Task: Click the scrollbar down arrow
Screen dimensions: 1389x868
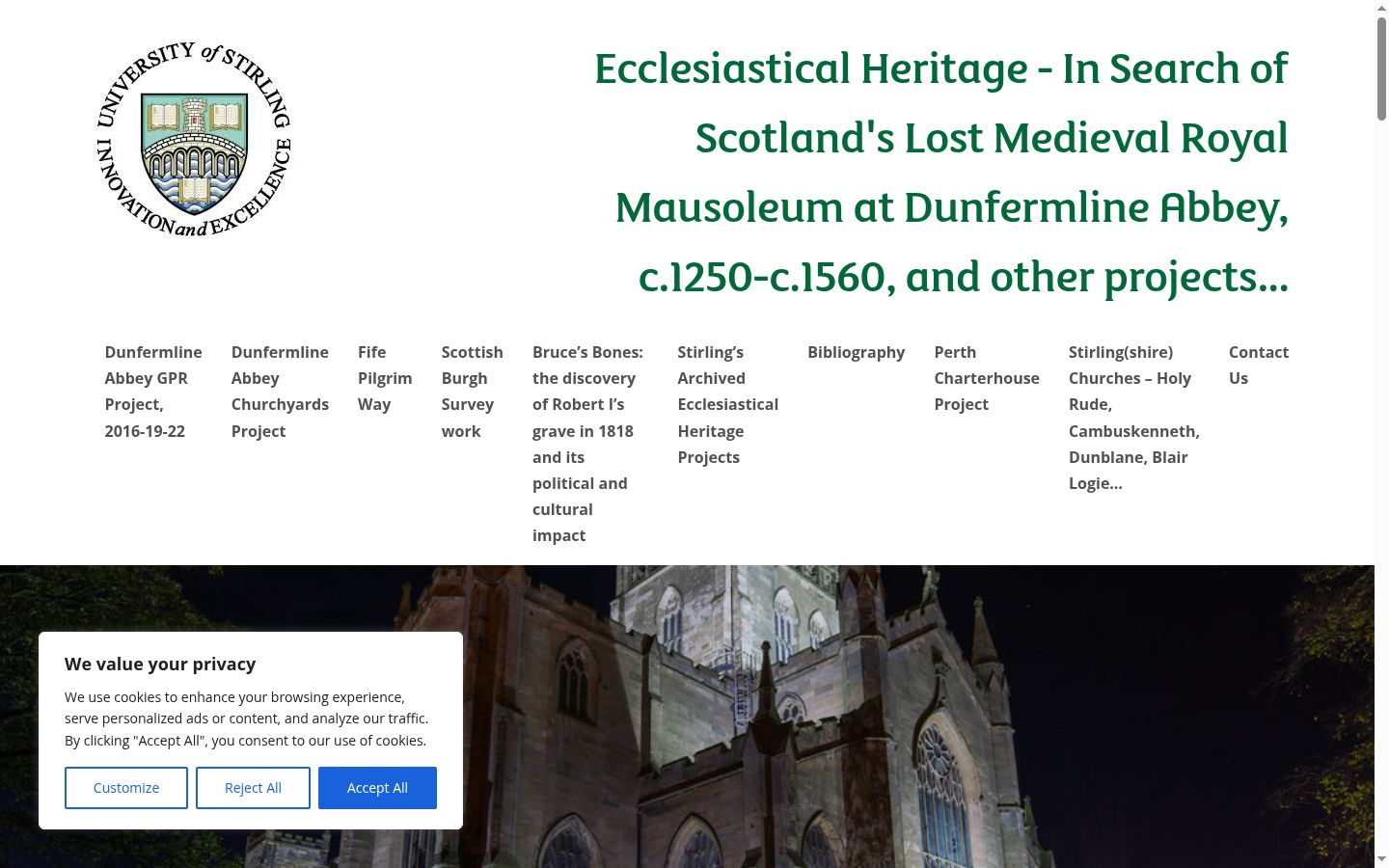Action: point(1381,860)
